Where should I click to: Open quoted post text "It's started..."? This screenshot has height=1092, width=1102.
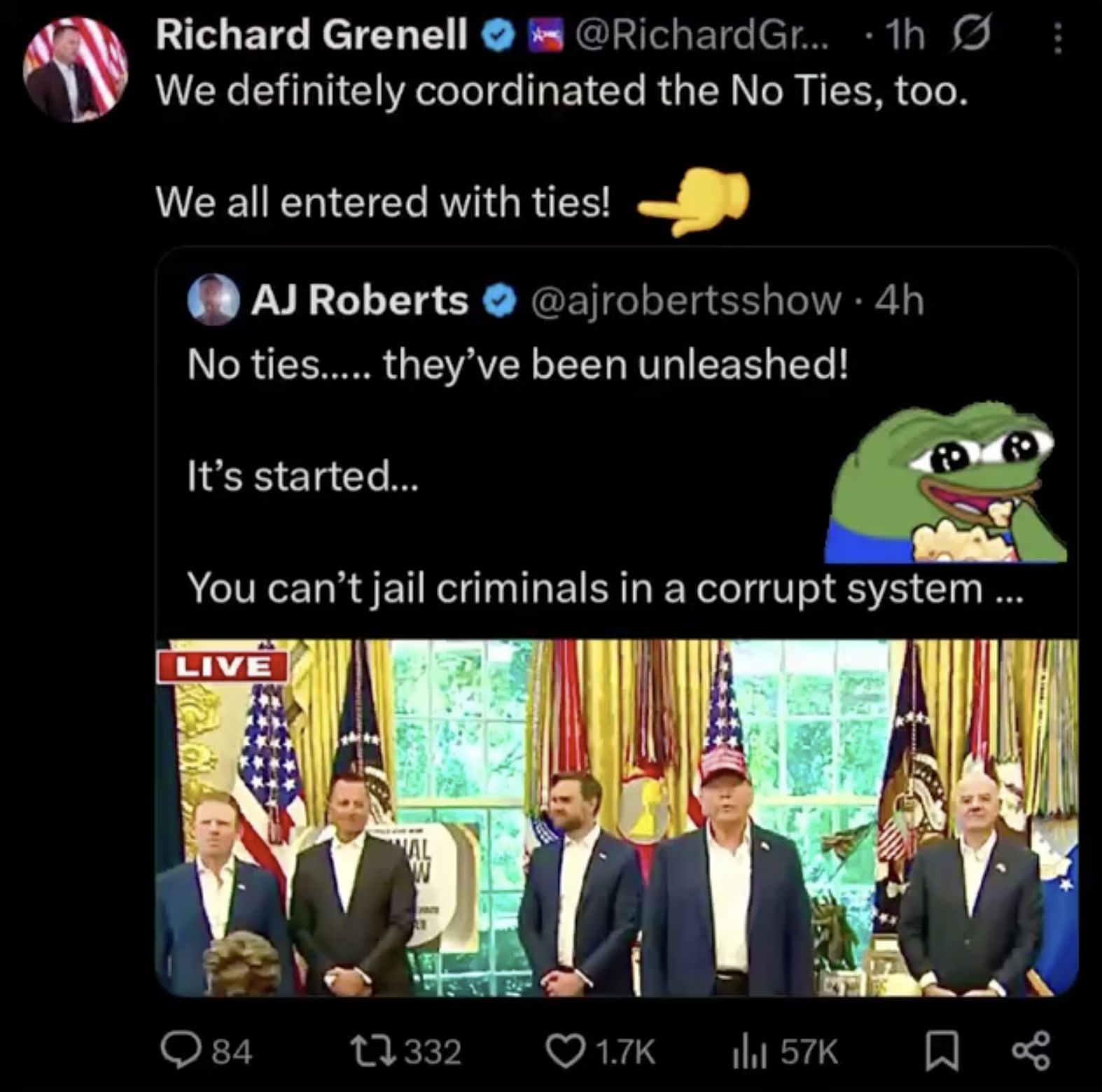(x=302, y=477)
